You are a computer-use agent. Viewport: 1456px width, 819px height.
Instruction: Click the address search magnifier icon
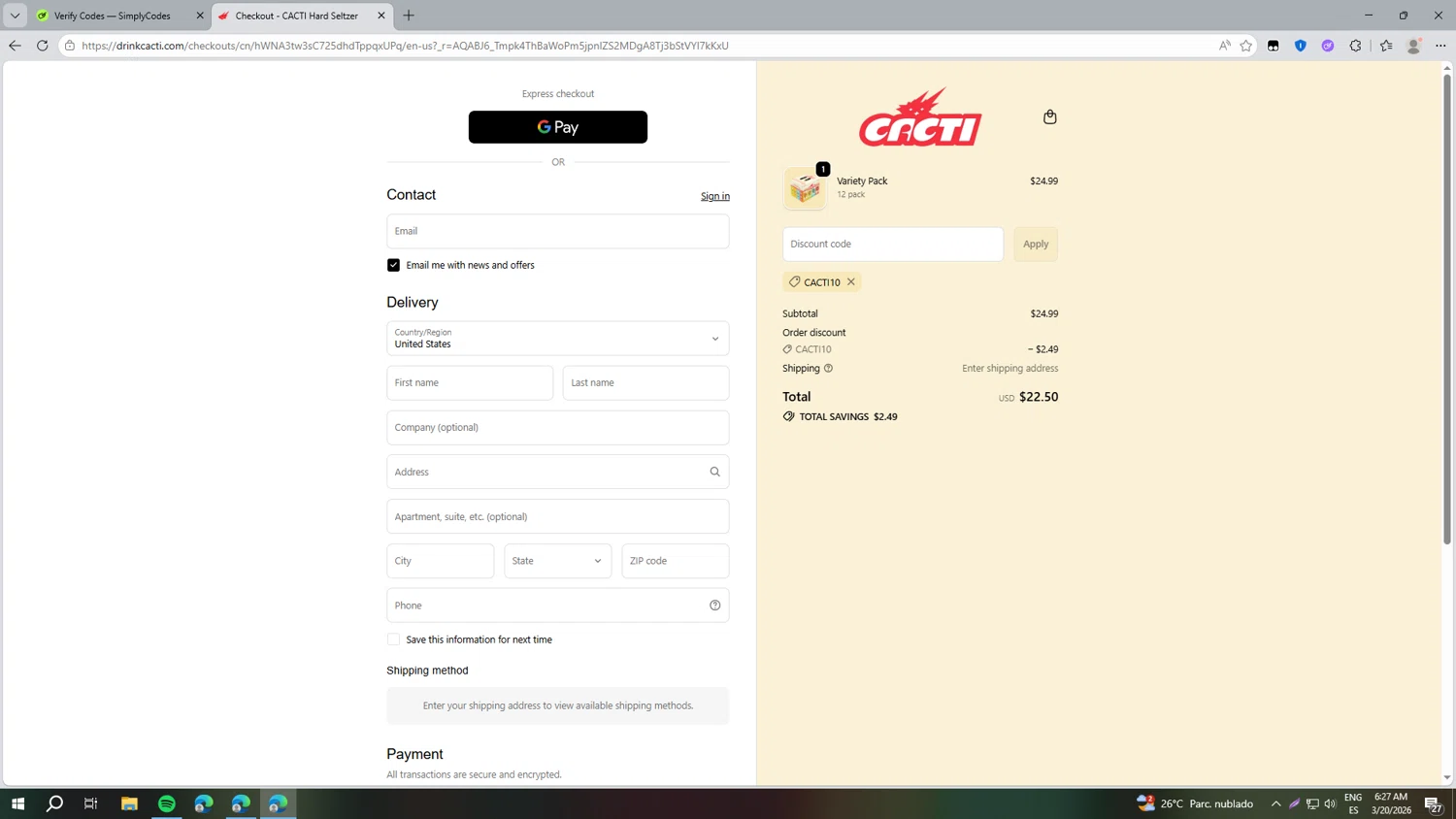715,472
